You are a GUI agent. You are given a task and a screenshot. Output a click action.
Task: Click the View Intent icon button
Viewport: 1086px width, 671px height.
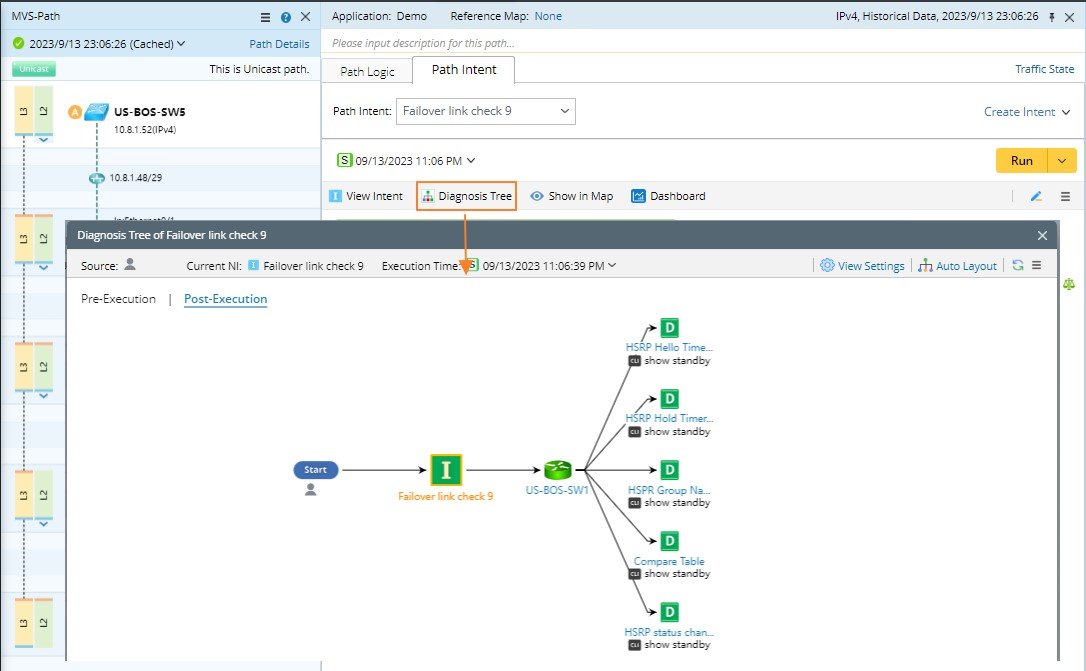tap(336, 196)
